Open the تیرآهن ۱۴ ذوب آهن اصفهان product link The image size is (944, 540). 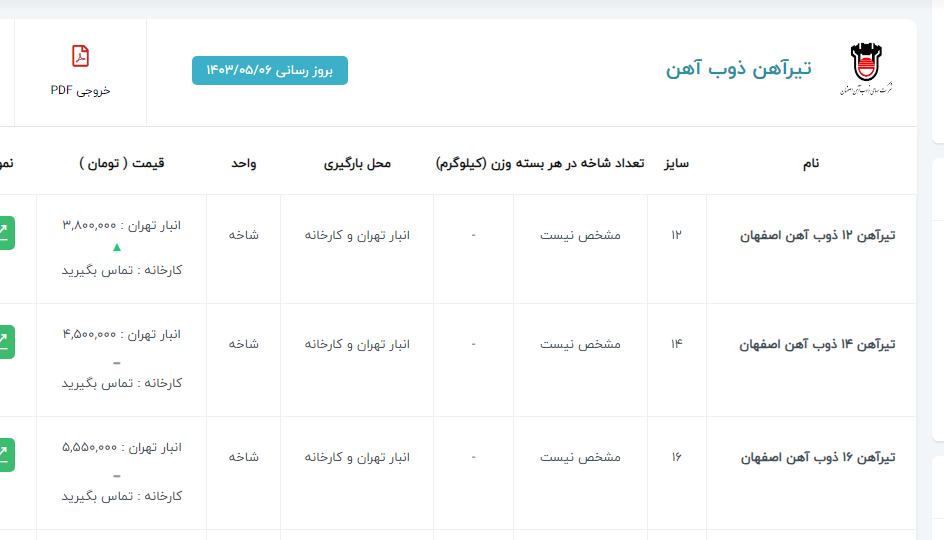point(817,344)
